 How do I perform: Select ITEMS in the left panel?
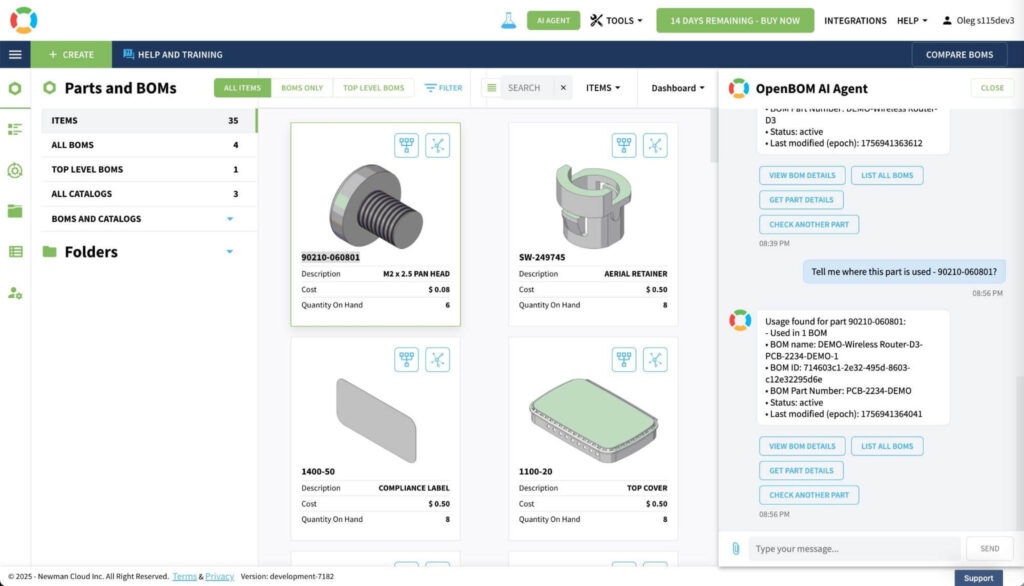[x=148, y=121]
